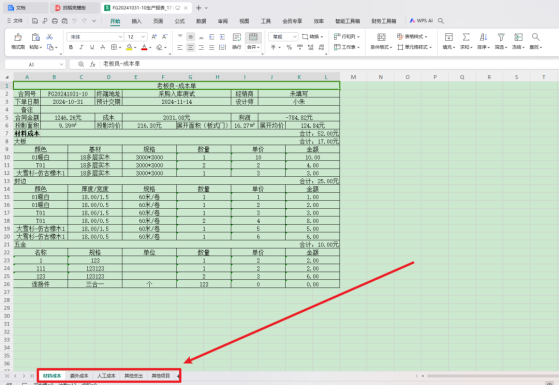The height and width of the screenshot is (386, 560).
Task: Click the Decrease indent icon
Action: click(x=212, y=36)
